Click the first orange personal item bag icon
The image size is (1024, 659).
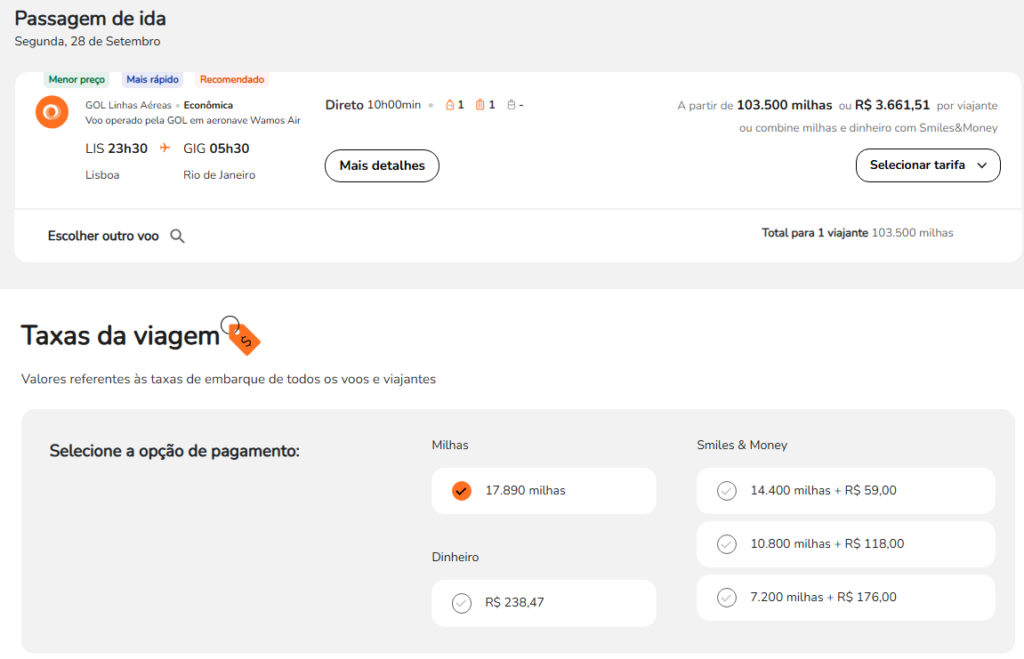[450, 105]
